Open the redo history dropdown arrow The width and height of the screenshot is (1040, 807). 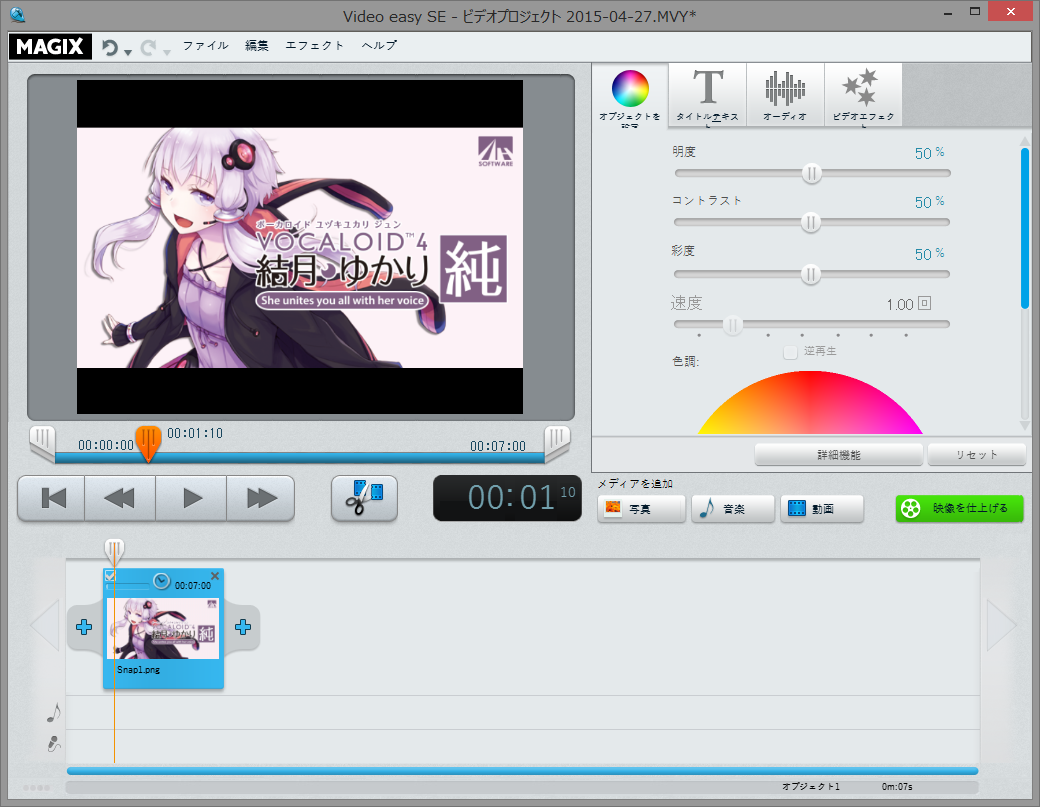166,52
